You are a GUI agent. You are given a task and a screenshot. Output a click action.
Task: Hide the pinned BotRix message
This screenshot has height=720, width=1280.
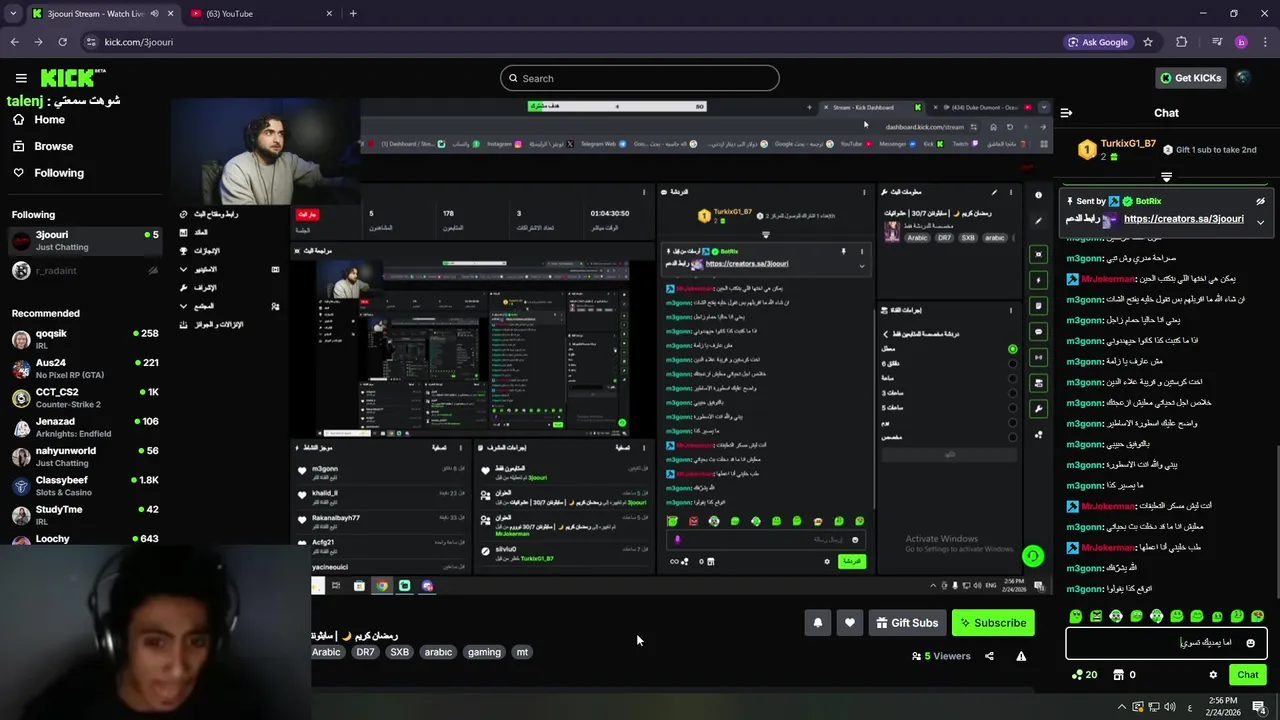(x=1260, y=201)
